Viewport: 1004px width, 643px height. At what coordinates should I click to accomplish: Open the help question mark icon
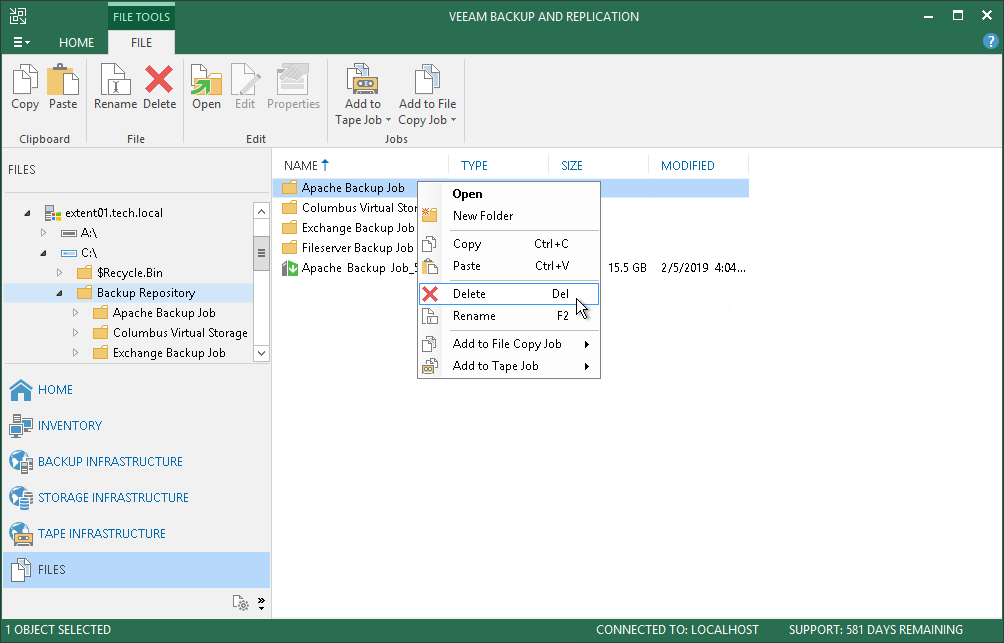990,42
